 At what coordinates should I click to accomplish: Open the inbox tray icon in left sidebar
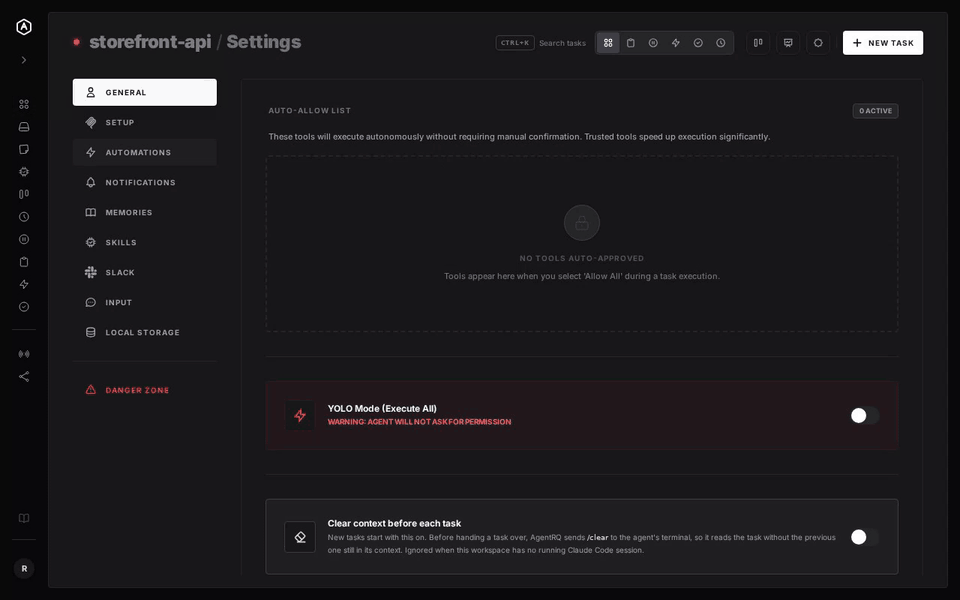tap(24, 127)
